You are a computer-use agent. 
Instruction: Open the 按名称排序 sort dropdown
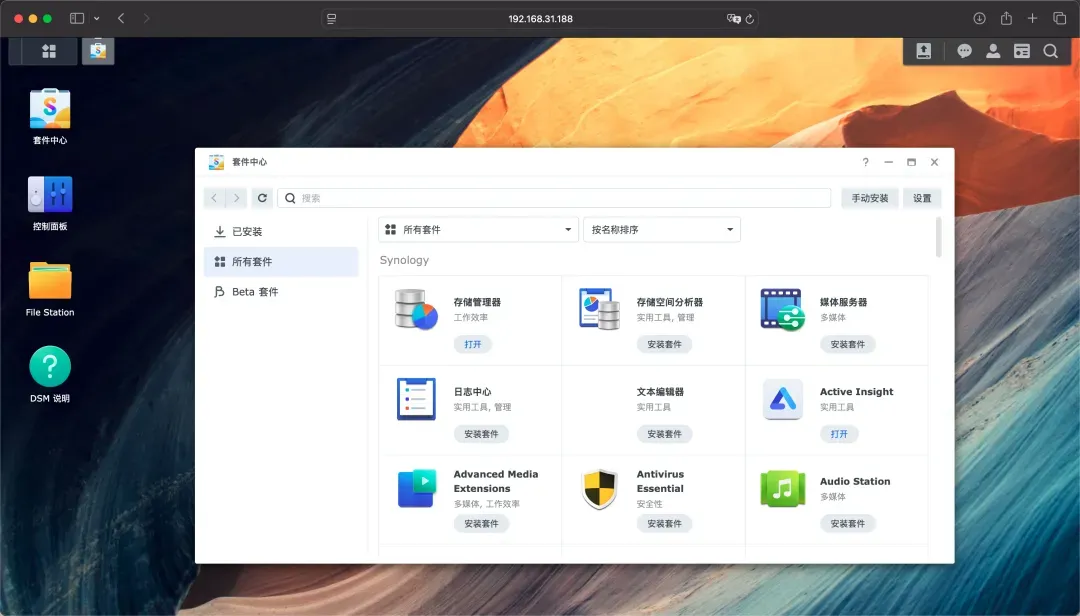coord(662,229)
